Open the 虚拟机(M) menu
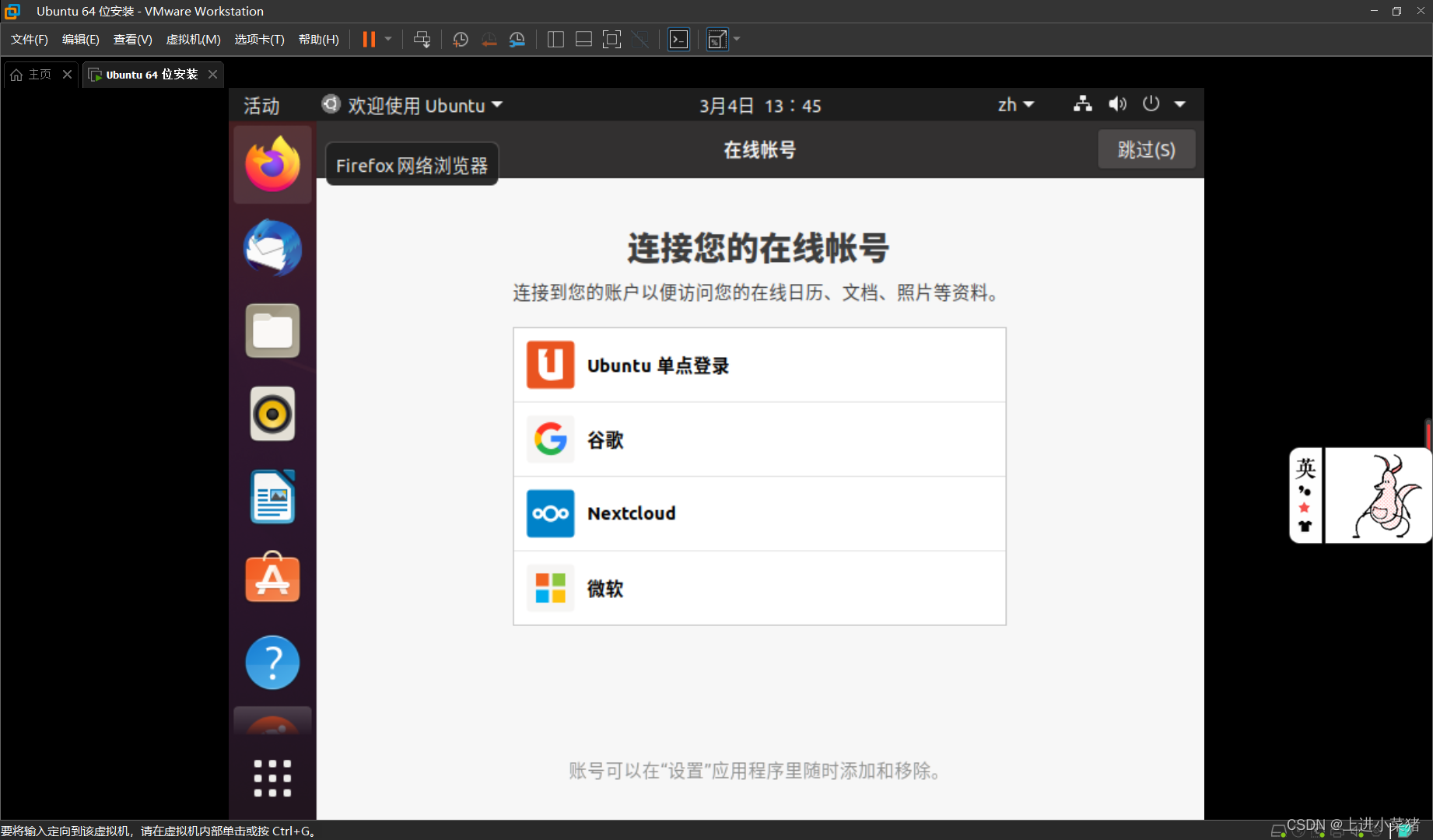The image size is (1433, 840). [x=194, y=40]
